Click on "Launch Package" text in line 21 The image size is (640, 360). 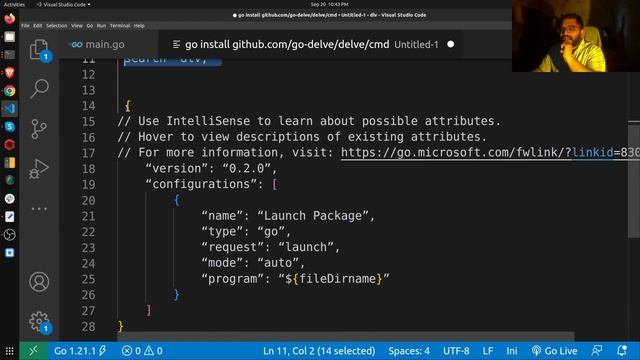click(x=313, y=216)
